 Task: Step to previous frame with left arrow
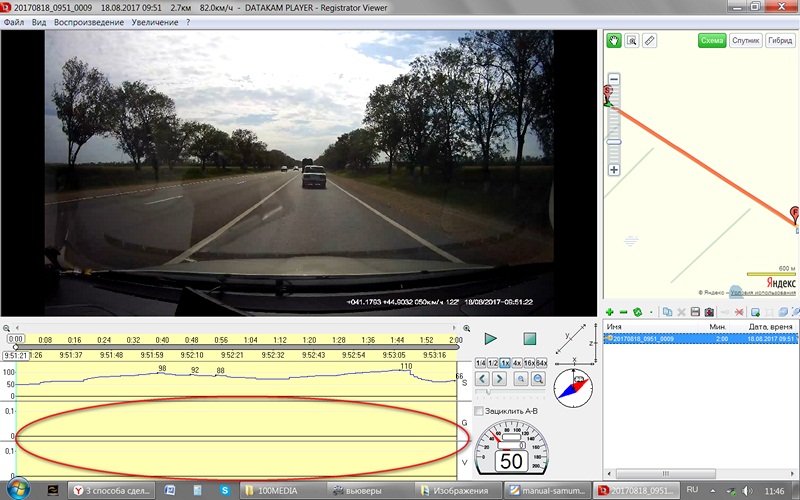tap(482, 379)
